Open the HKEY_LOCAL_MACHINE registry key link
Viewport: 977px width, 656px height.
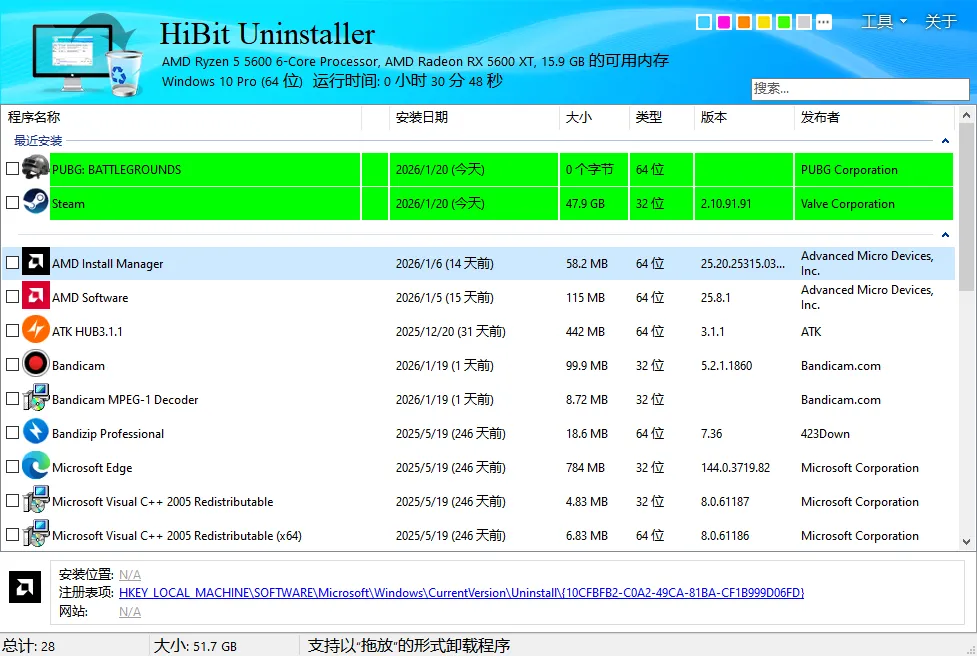click(x=462, y=592)
